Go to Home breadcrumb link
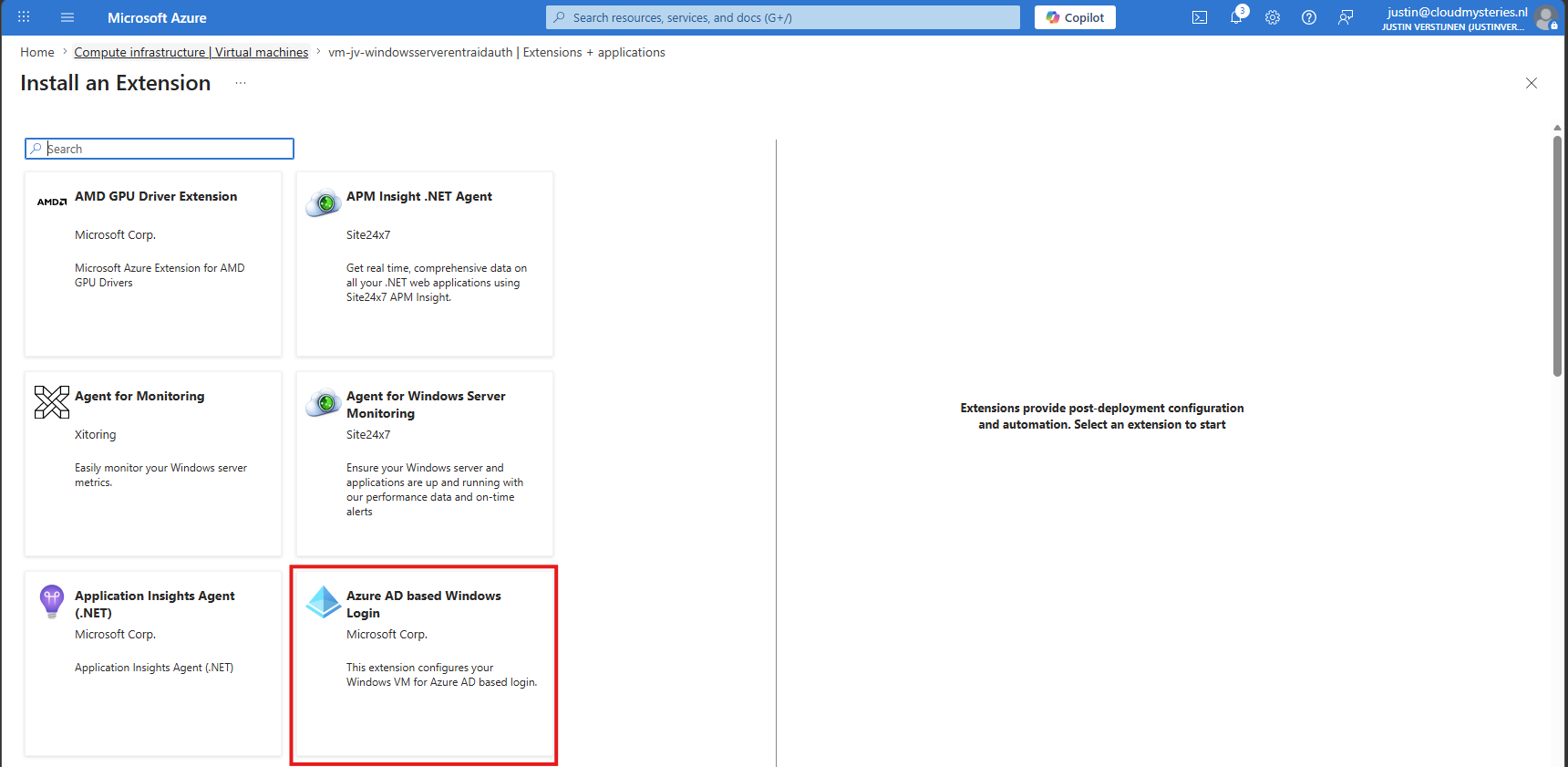The width and height of the screenshot is (1568, 767). coord(37,52)
